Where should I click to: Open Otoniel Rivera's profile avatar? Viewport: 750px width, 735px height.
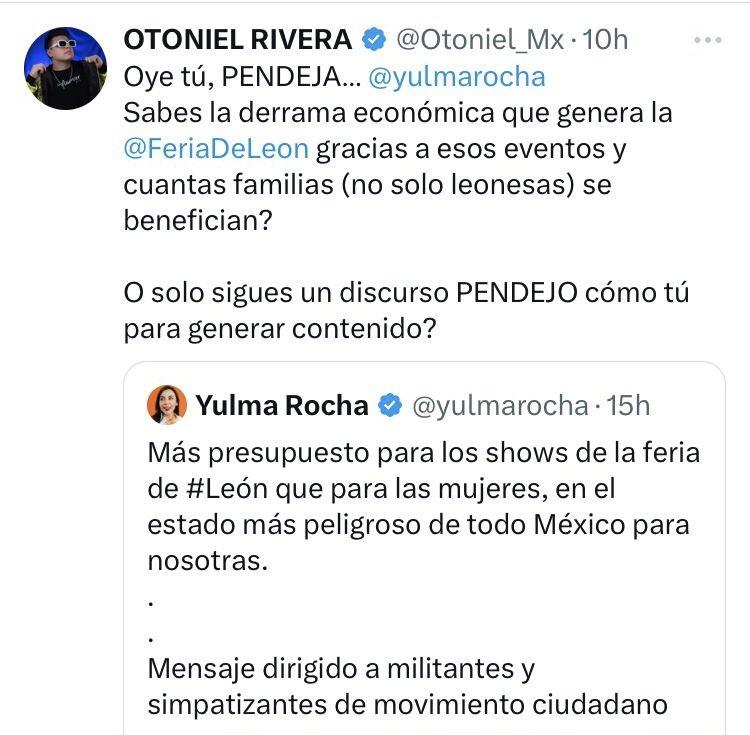64,68
